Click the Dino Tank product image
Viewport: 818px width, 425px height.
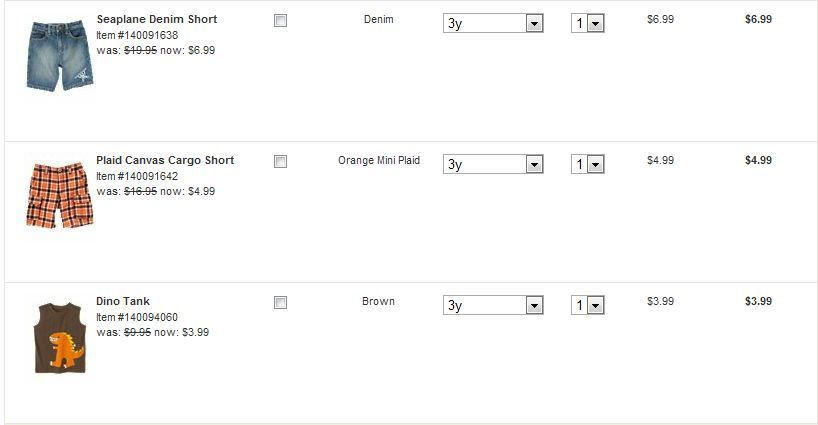pos(59,337)
